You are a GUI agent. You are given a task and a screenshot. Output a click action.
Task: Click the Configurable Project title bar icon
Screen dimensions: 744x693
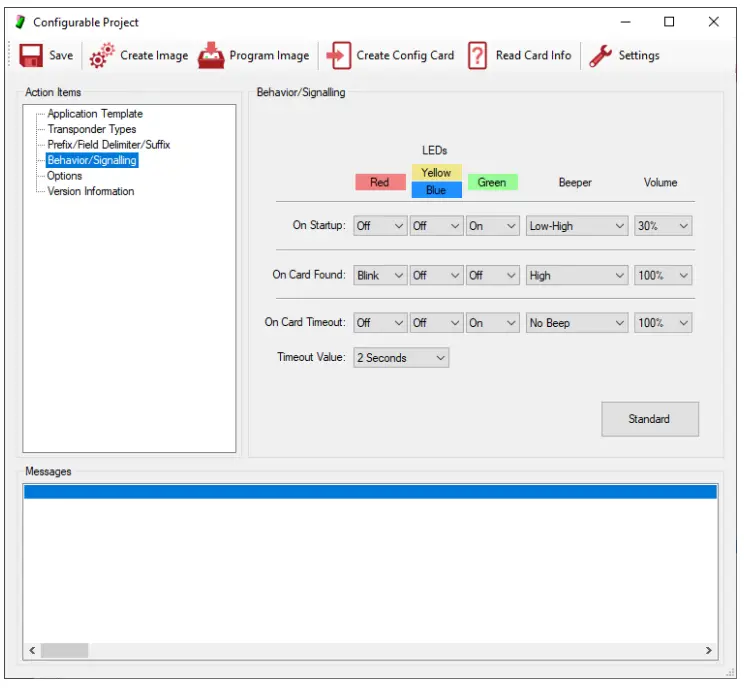pyautogui.click(x=19, y=22)
